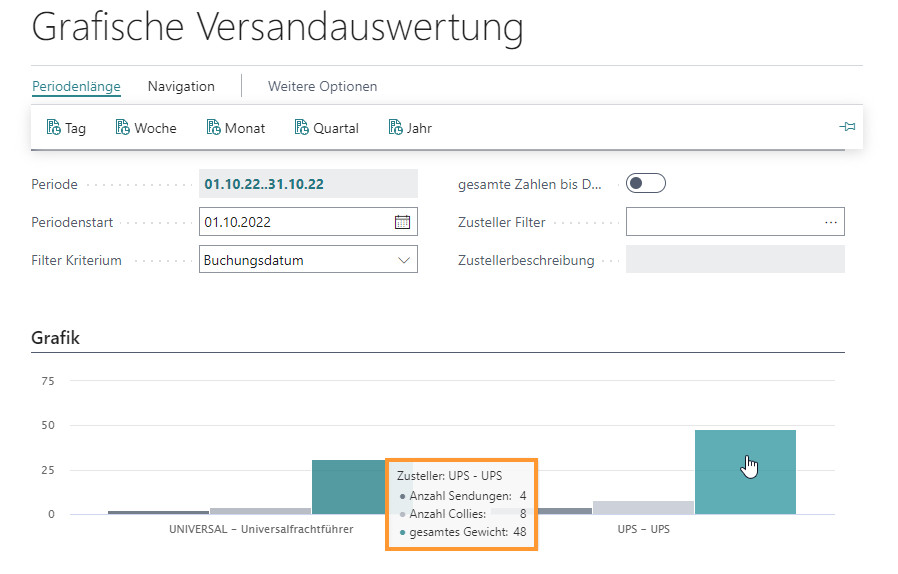Image resolution: width=898 pixels, height=574 pixels.
Task: Select the Quartal period length action
Action: (x=326, y=128)
